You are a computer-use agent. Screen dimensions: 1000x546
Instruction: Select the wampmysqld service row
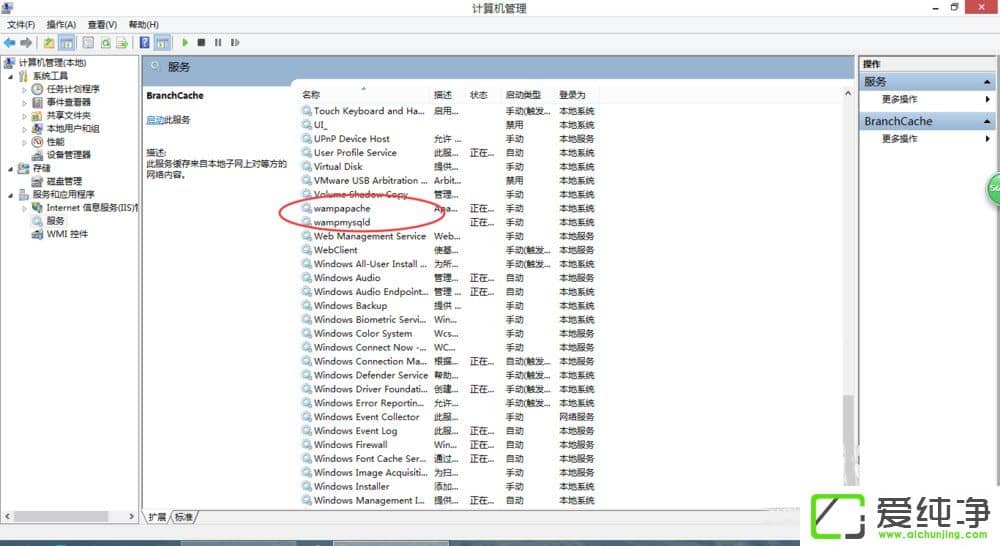point(448,222)
